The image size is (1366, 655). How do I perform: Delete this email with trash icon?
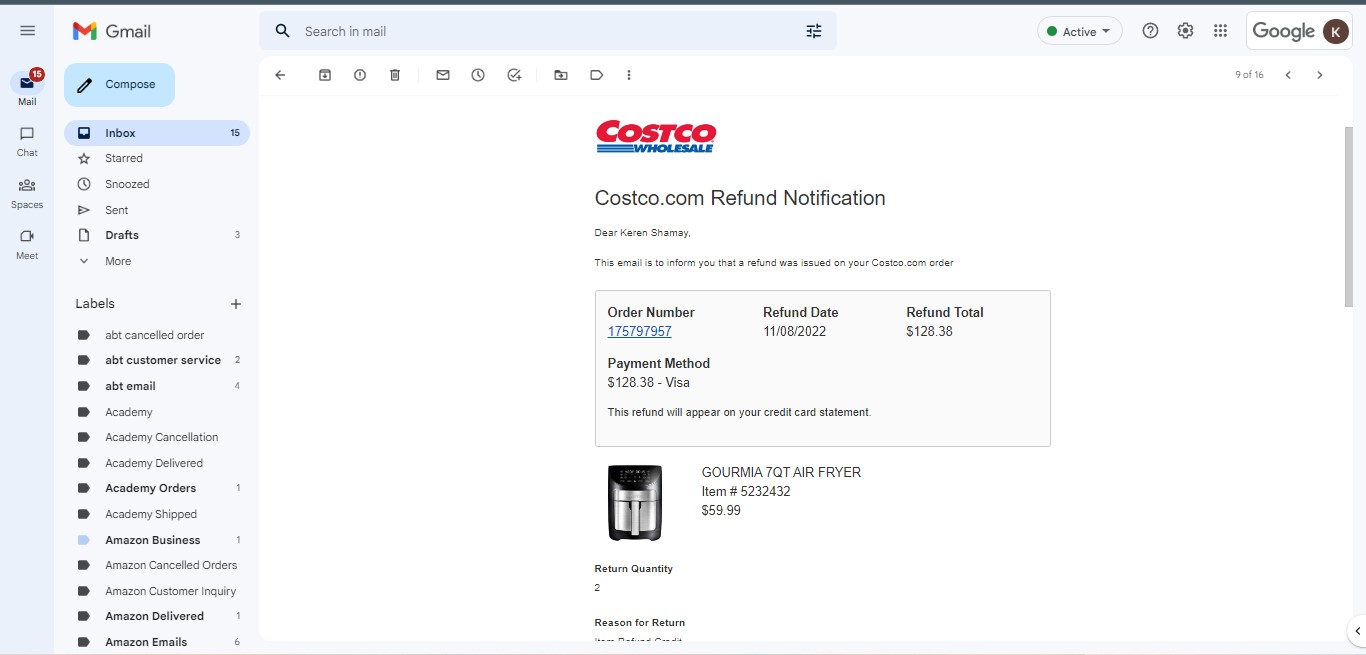(395, 75)
